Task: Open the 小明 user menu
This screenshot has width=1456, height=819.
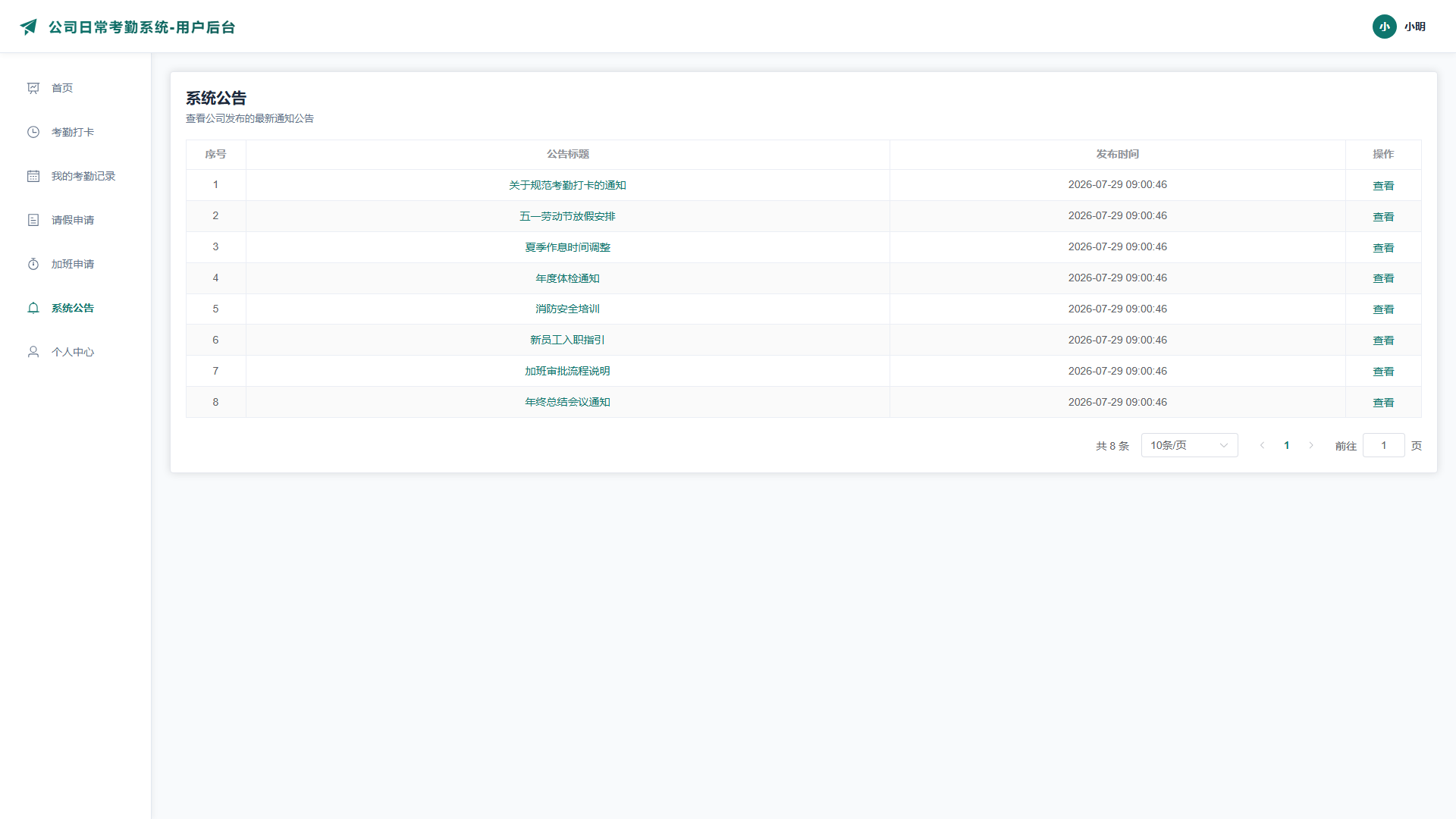Action: click(x=1414, y=27)
